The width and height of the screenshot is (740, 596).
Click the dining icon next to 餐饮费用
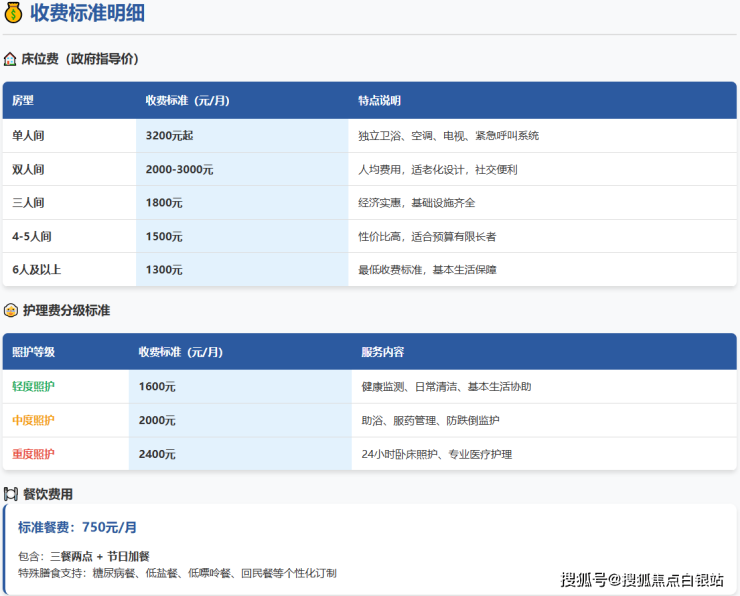(x=10, y=494)
